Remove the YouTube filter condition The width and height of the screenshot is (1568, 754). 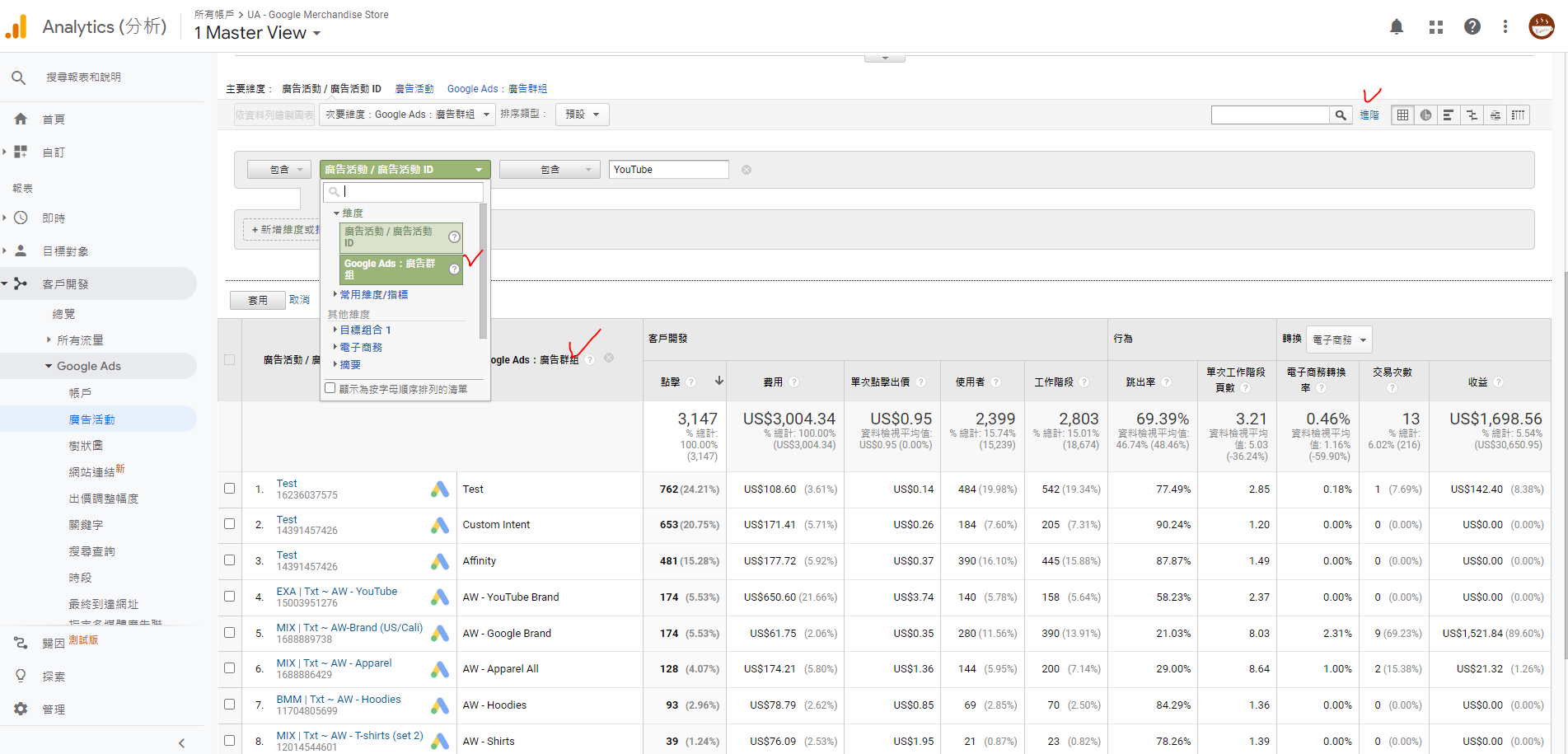747,170
